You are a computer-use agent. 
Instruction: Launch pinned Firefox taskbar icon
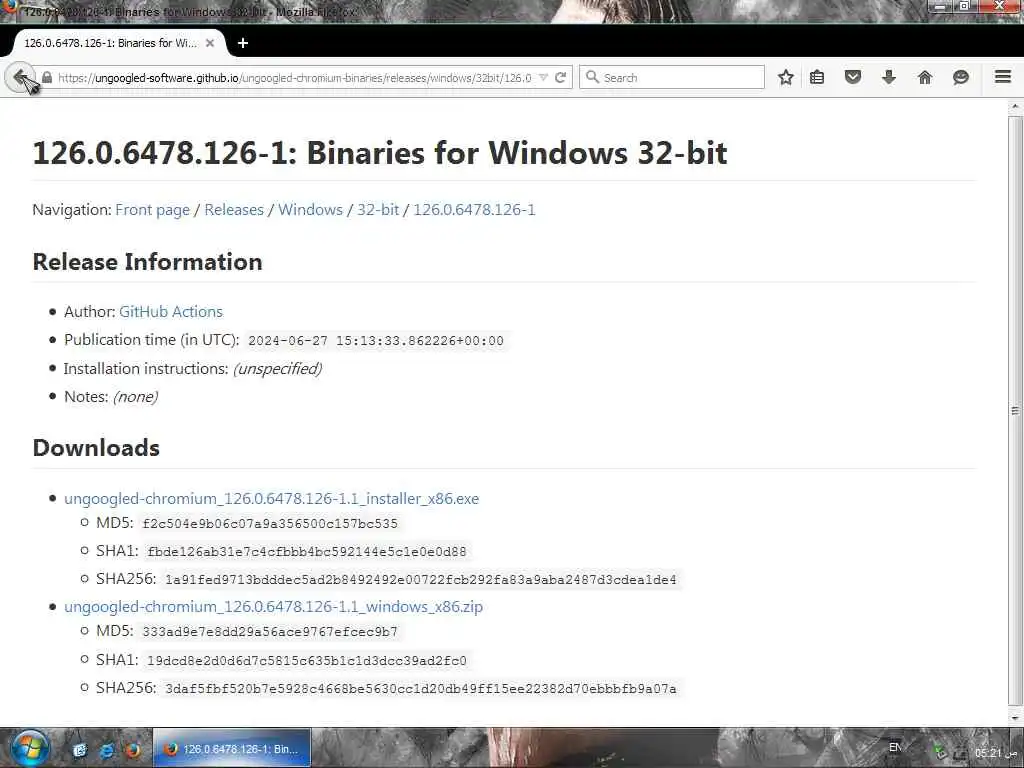coord(133,750)
